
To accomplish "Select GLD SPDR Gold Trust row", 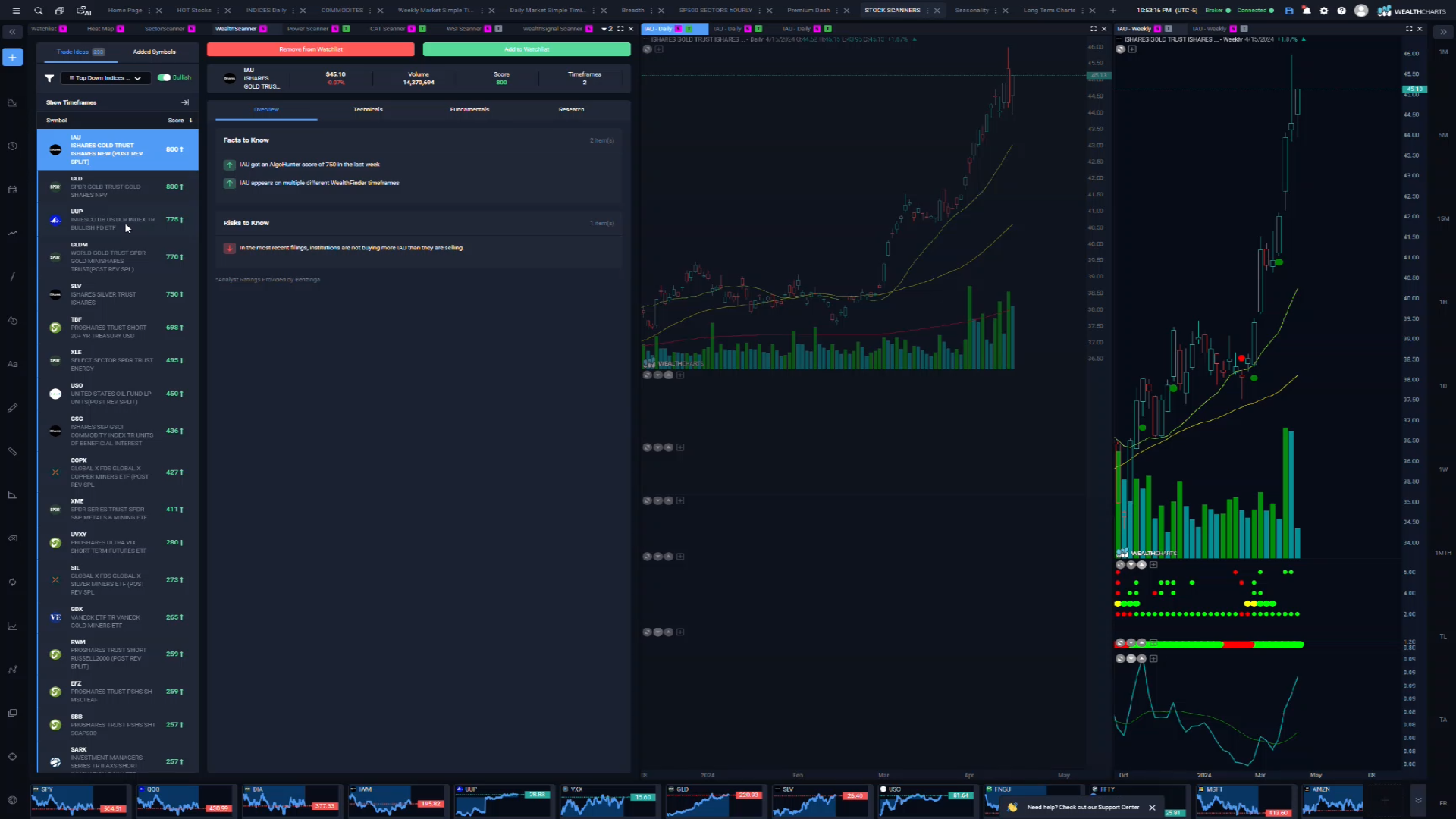I will click(x=118, y=187).
